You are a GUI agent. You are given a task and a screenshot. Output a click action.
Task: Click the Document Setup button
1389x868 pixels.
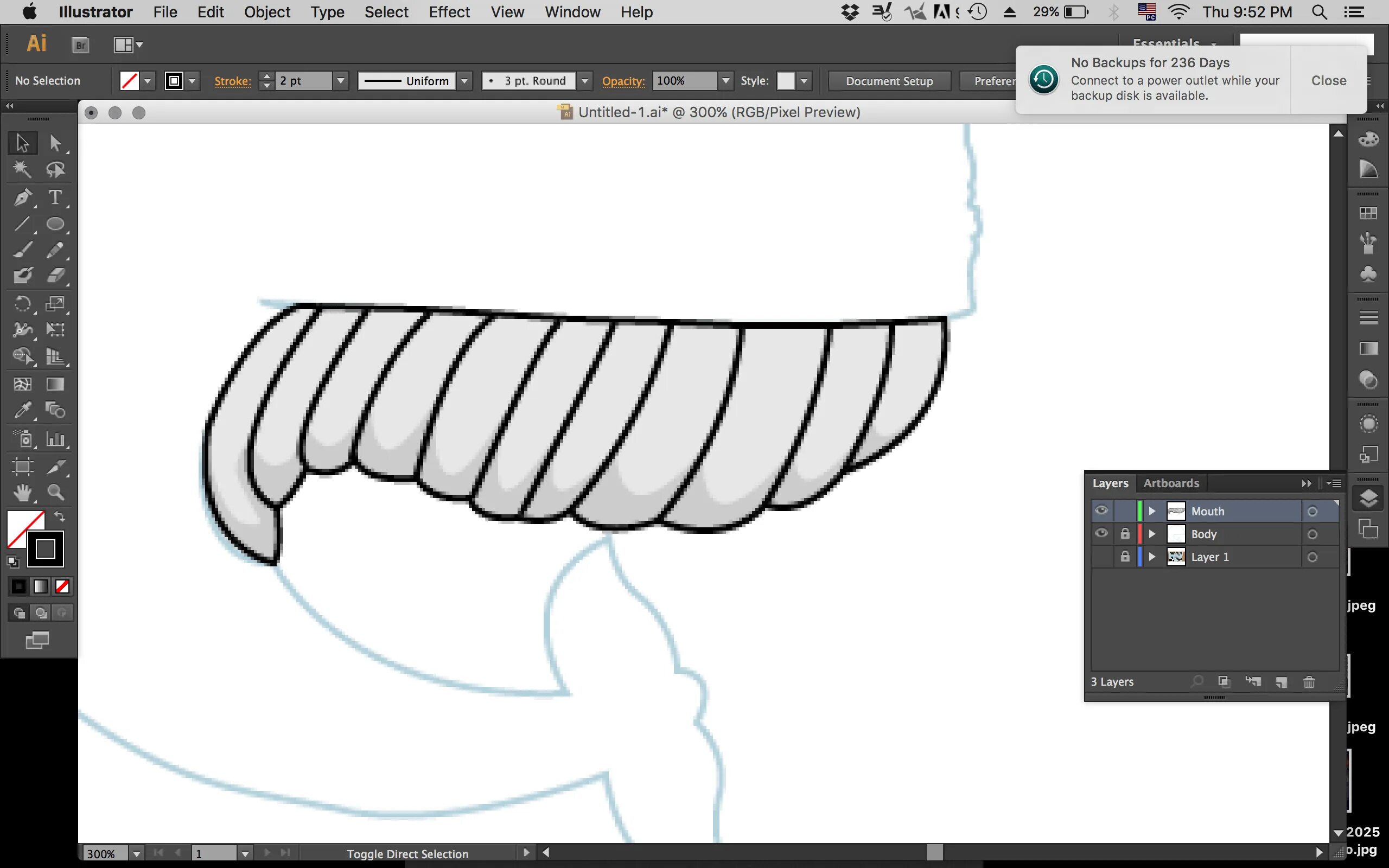(x=889, y=81)
